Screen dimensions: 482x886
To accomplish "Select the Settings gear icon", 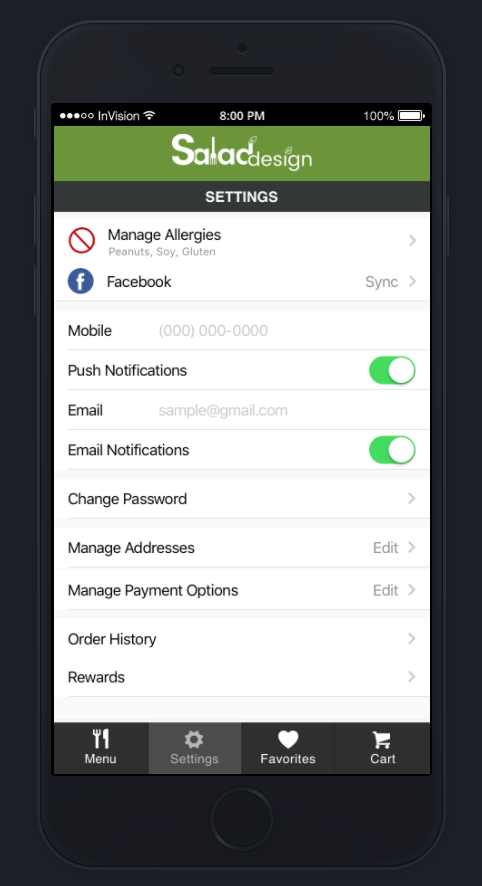I will 194,739.
